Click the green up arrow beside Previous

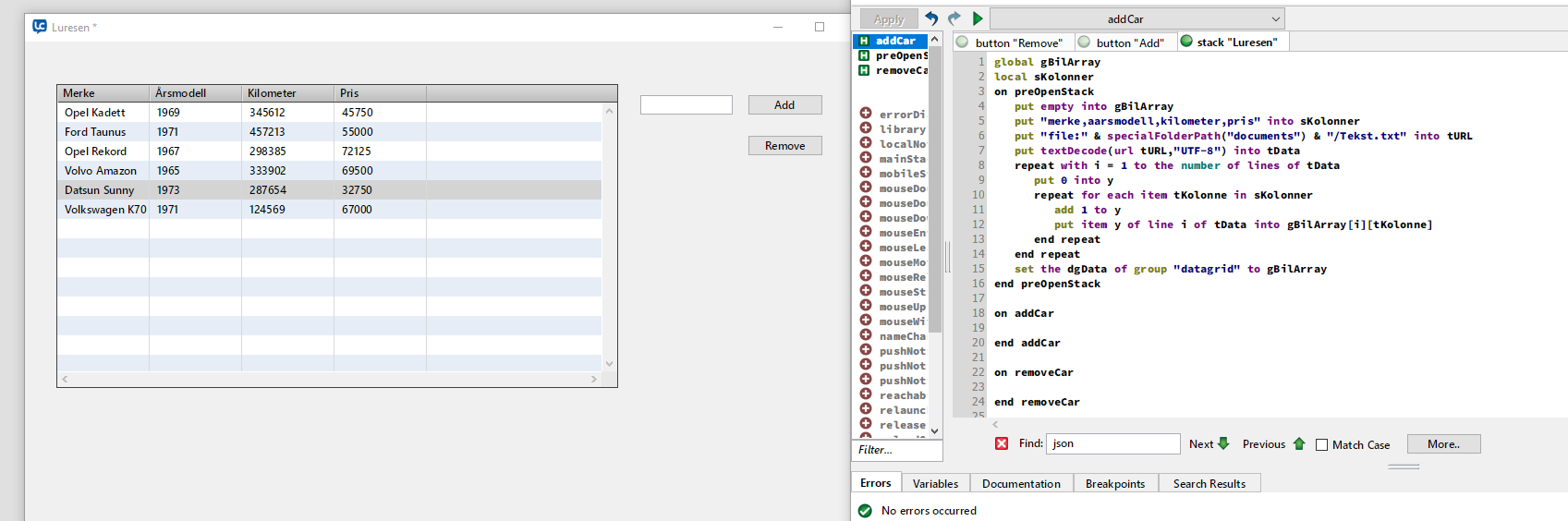1299,443
